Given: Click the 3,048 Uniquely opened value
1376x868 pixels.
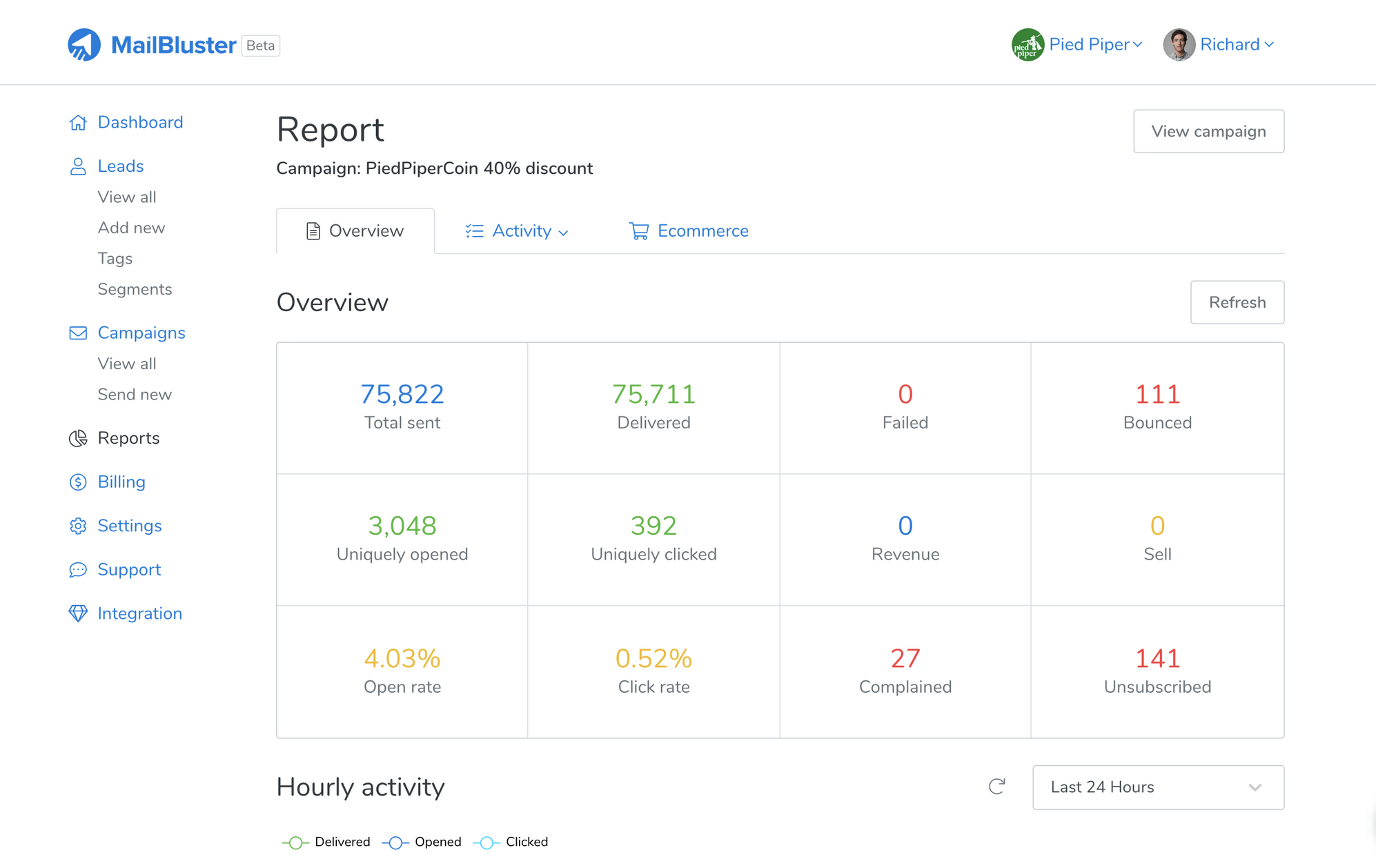Looking at the screenshot, I should click(x=402, y=526).
